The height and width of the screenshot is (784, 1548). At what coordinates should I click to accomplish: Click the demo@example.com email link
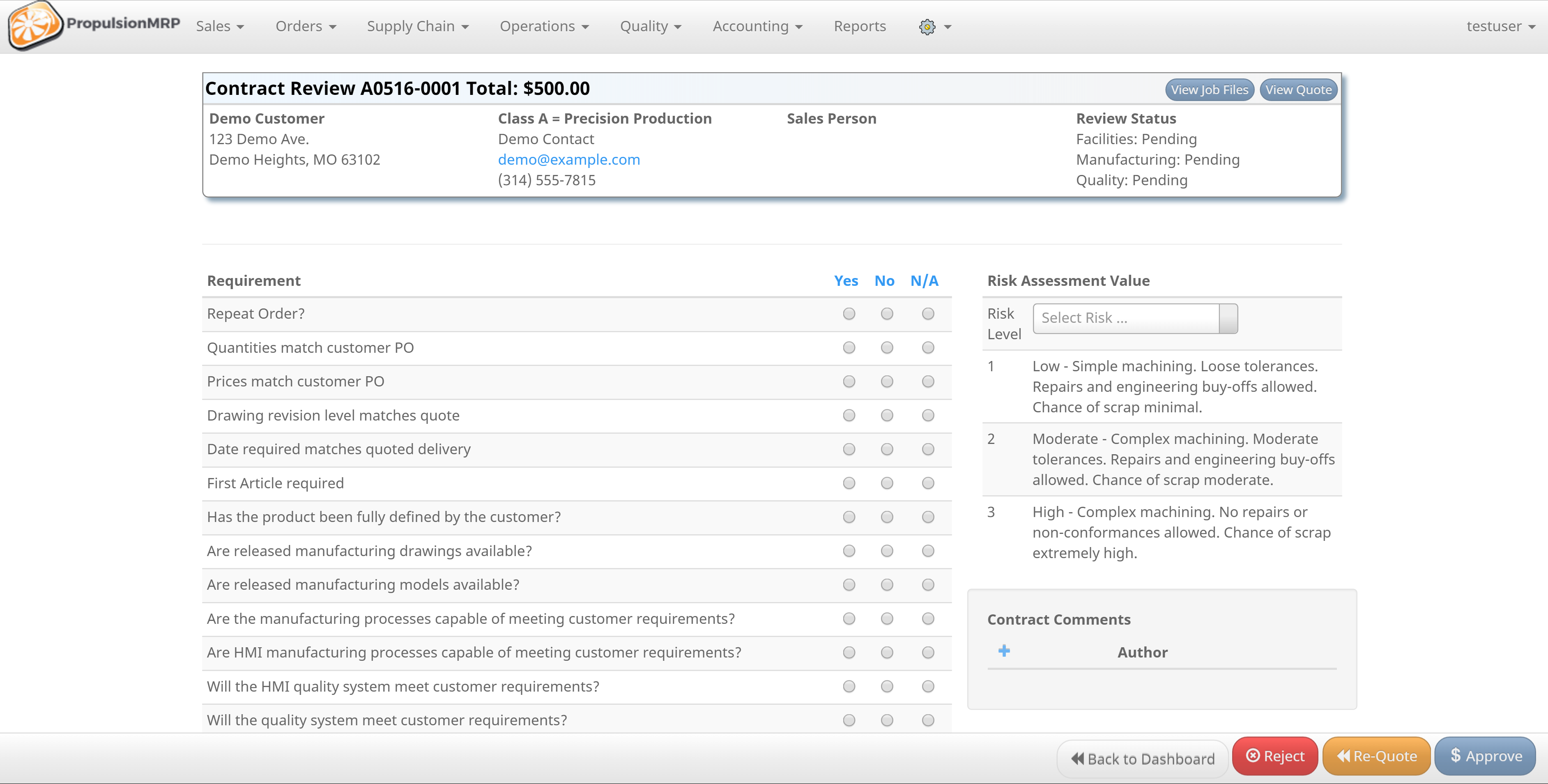click(x=568, y=159)
